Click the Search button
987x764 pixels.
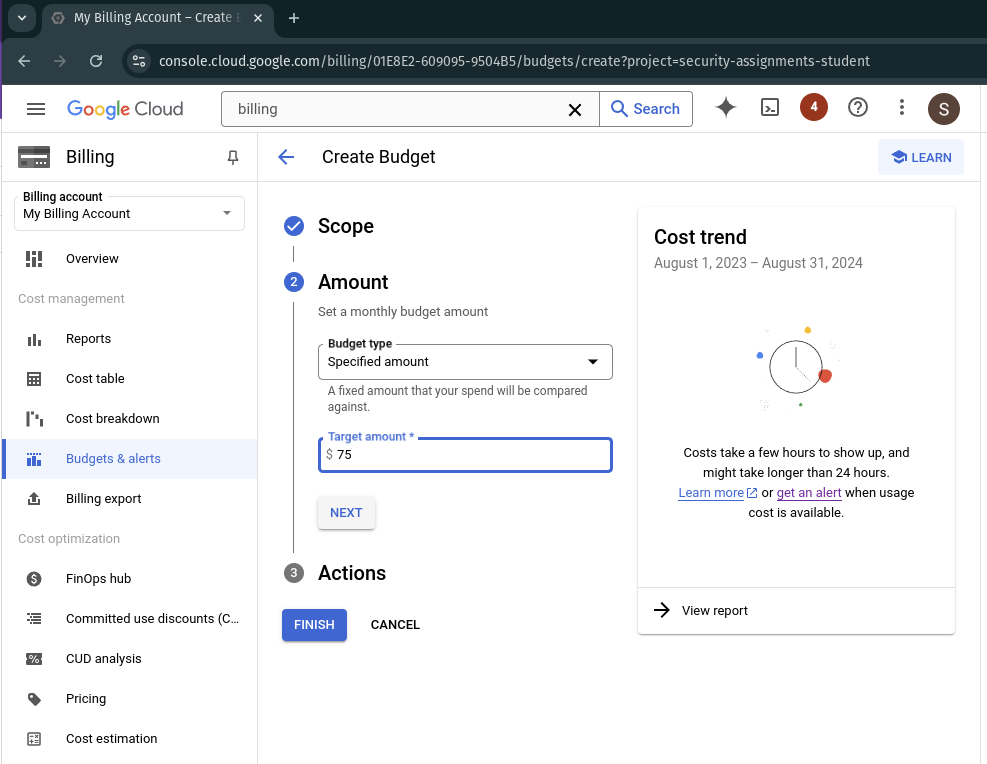tap(646, 109)
